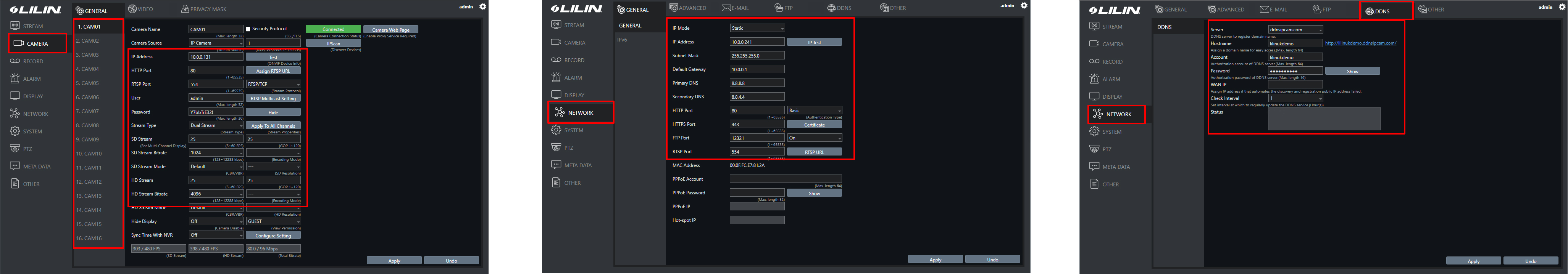This screenshot has width=1568, height=274.
Task: Open DISPLAY in the right window sidebar
Action: pos(1106,96)
